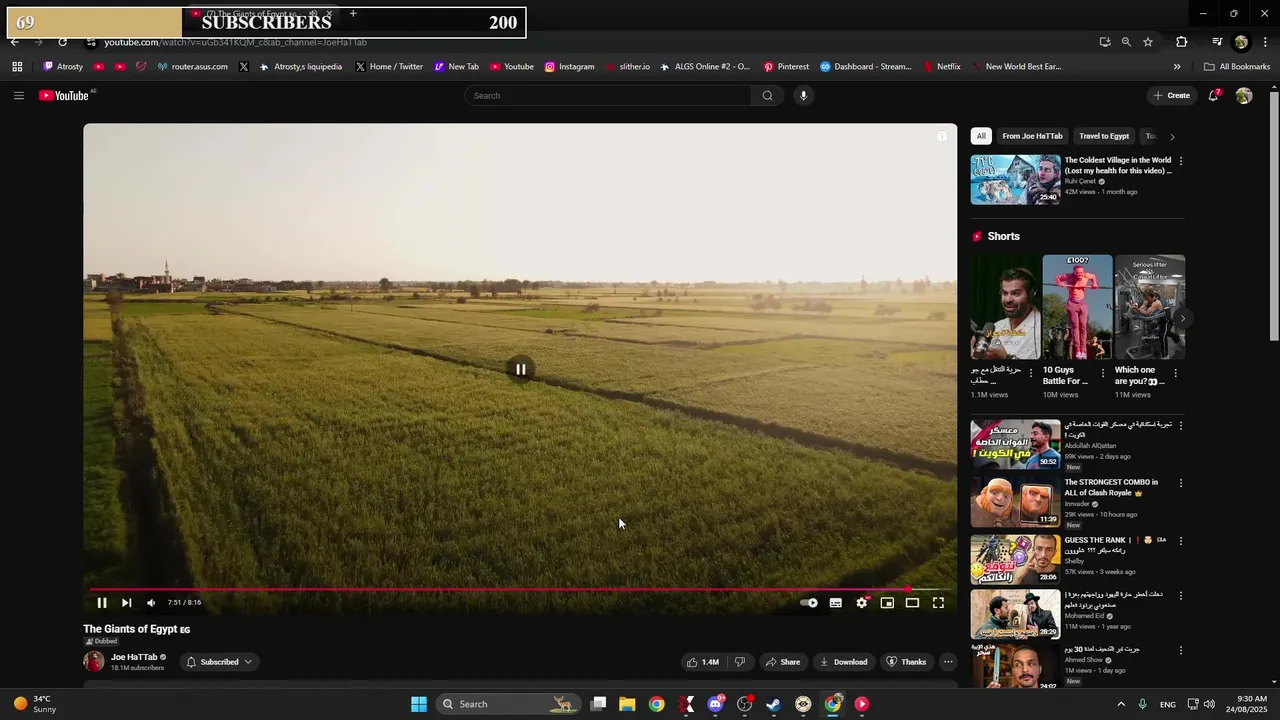This screenshot has height=720, width=1280.
Task: Open the Subscribed notification dropdown
Action: click(x=219, y=662)
